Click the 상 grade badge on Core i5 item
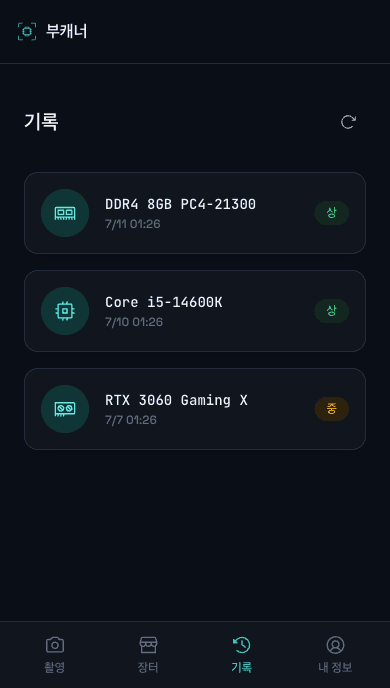This screenshot has width=390, height=688. pos(332,311)
